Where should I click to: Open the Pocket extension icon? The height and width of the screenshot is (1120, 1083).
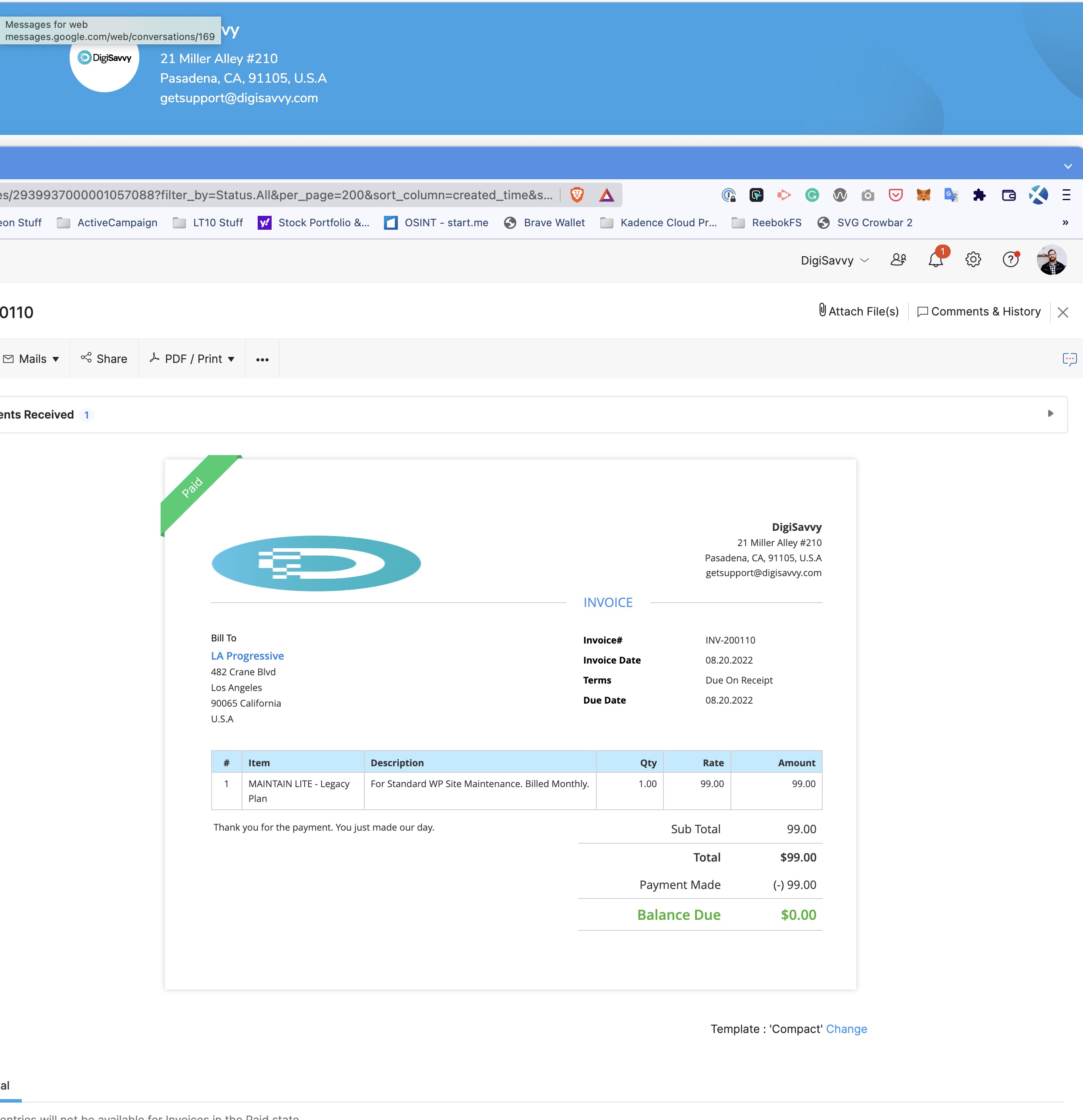895,195
